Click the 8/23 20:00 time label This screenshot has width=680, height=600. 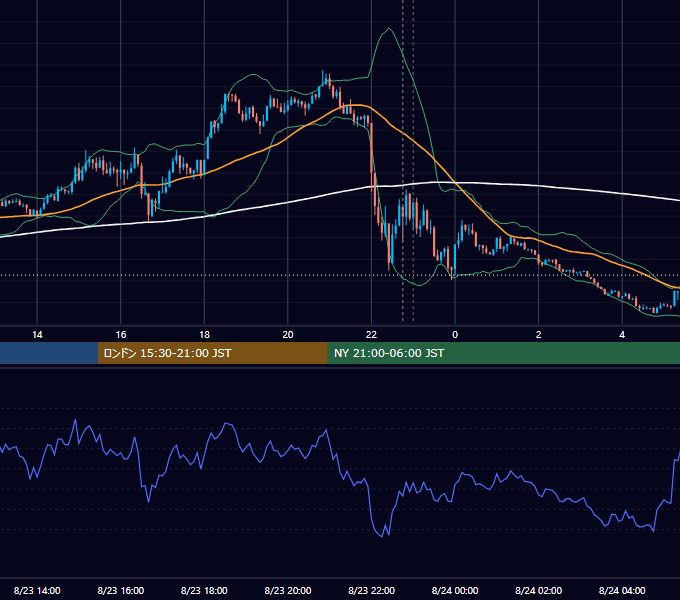point(288,590)
